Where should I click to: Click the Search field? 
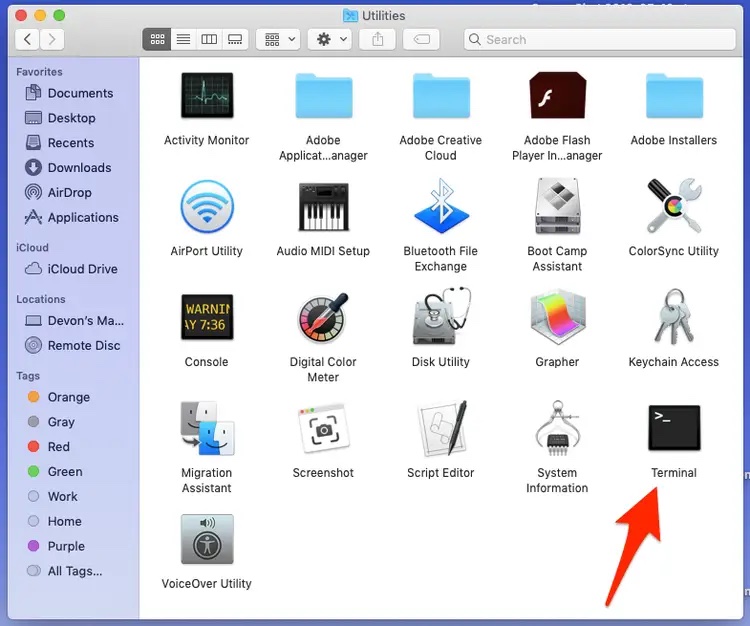pos(600,39)
